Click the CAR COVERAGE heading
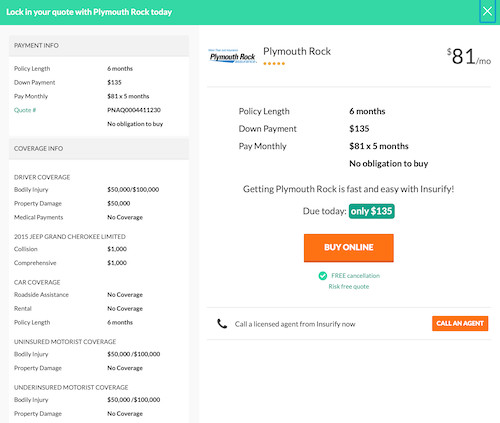 tap(37, 282)
